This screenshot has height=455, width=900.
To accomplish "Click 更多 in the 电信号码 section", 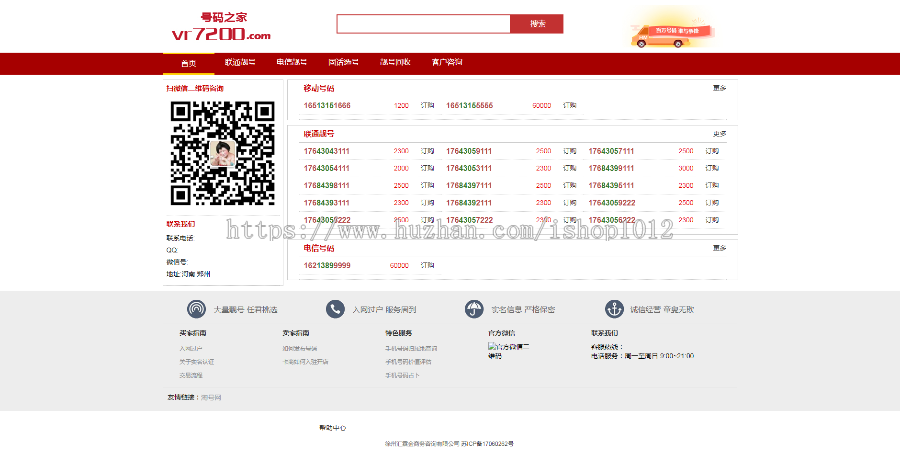I will coord(720,248).
